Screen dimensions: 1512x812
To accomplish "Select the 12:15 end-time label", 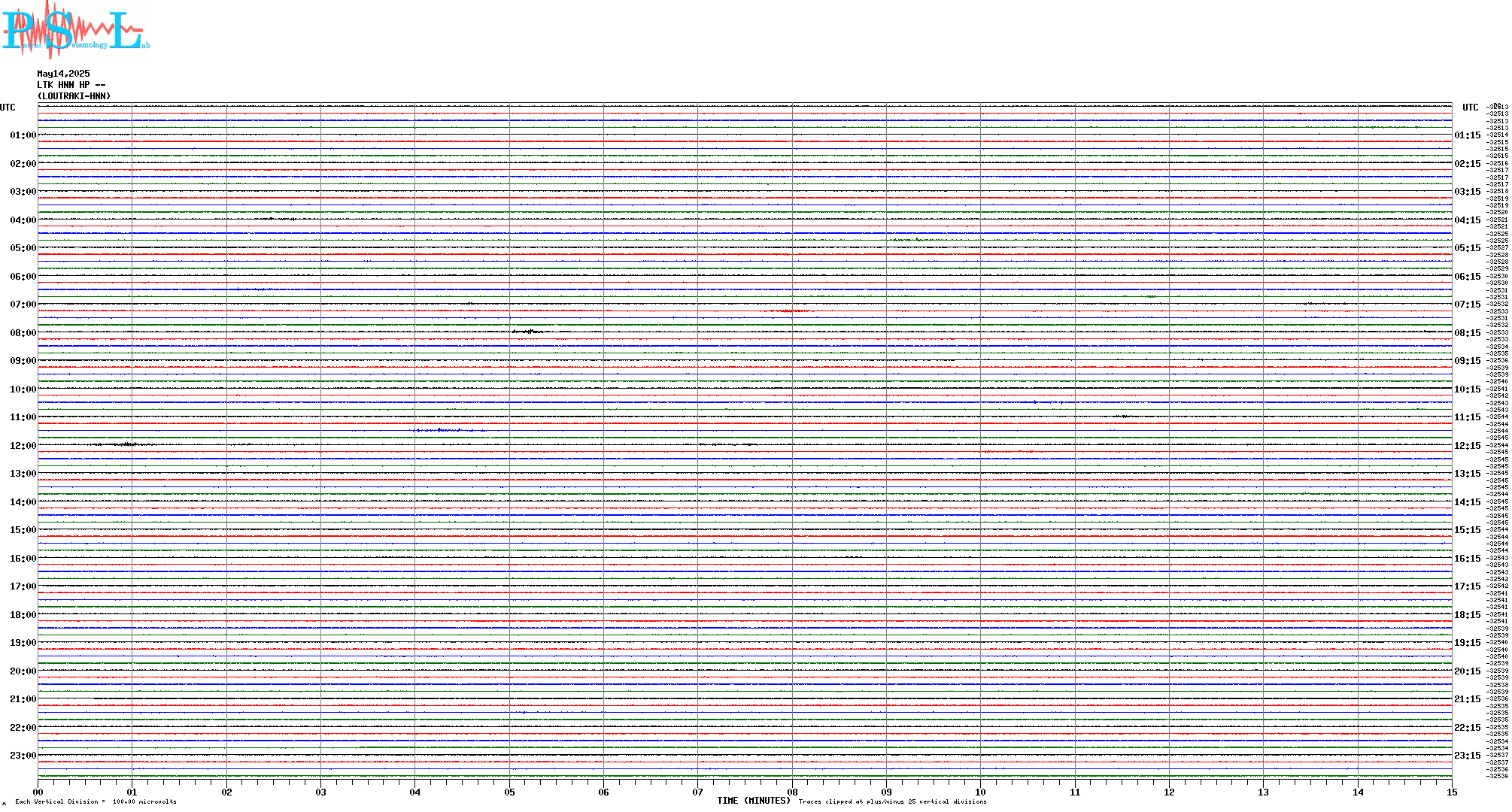I will [x=1468, y=446].
